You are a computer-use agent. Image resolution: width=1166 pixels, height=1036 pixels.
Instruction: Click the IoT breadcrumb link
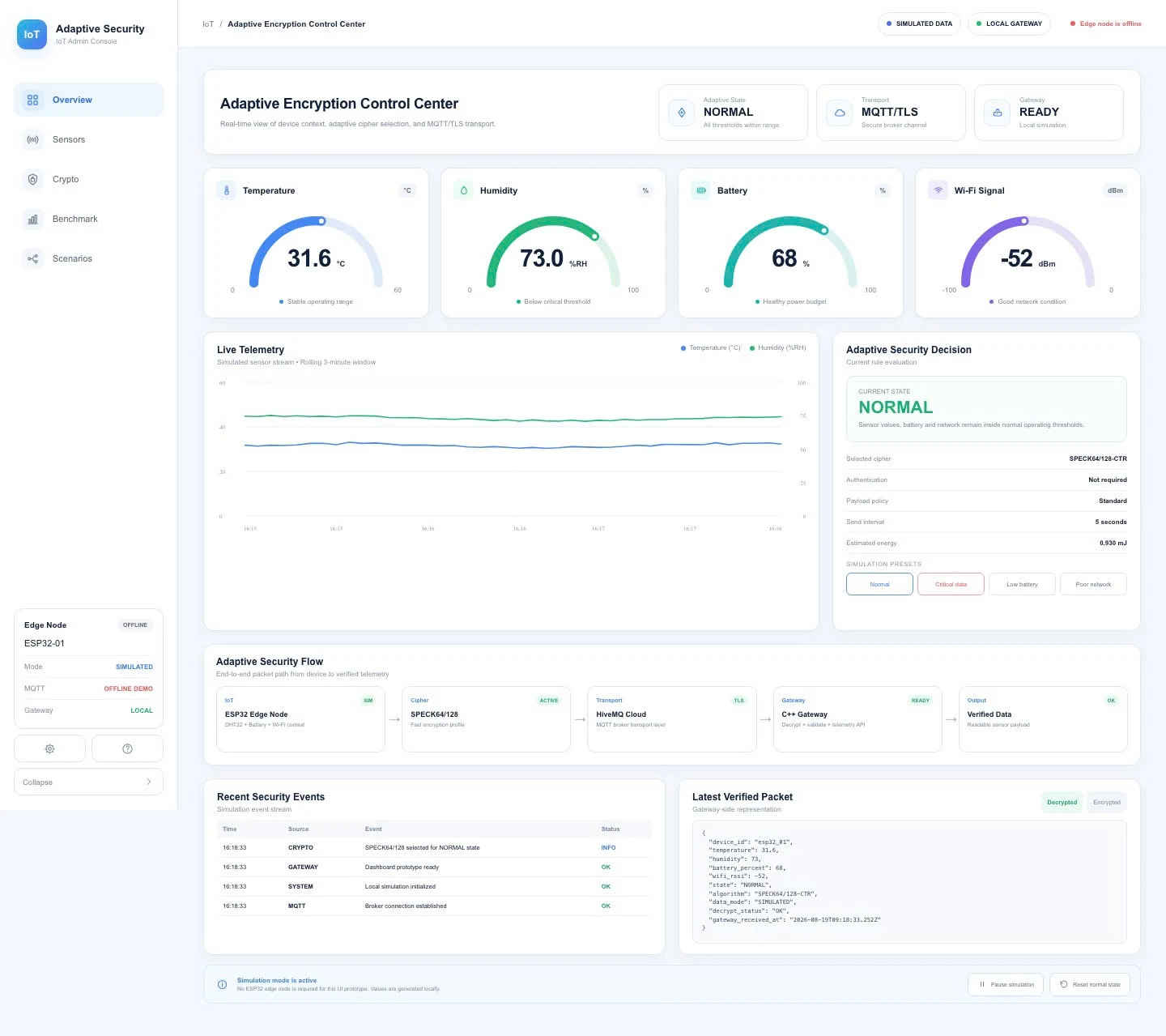pos(208,24)
